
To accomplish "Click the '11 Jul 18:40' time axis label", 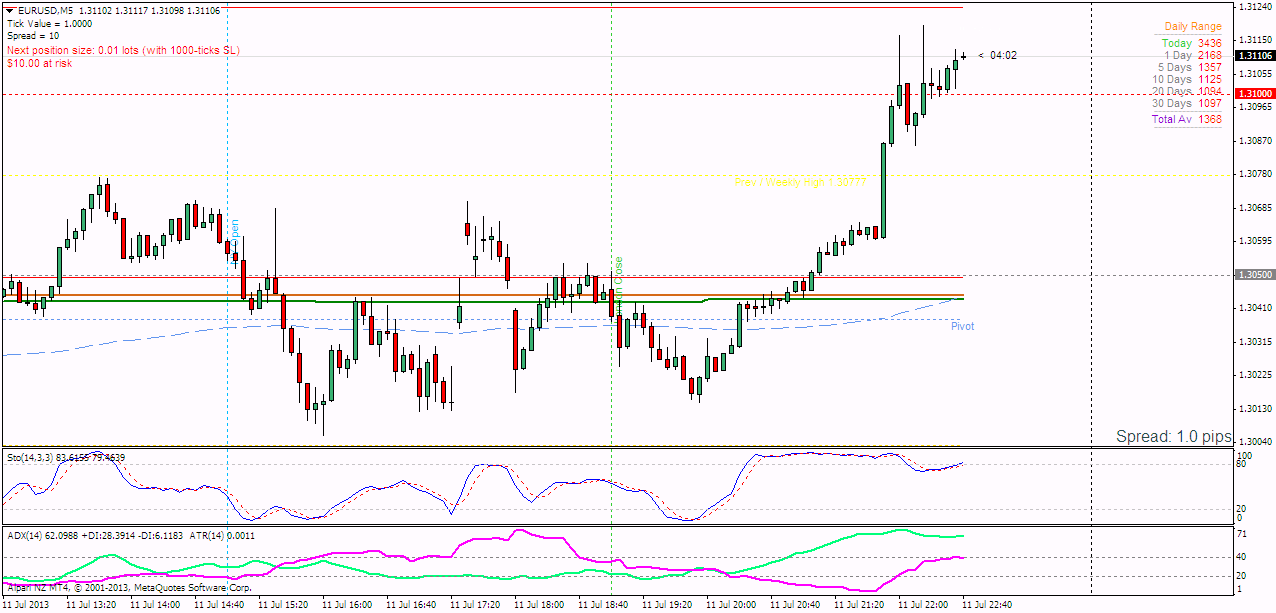I will coord(602,605).
